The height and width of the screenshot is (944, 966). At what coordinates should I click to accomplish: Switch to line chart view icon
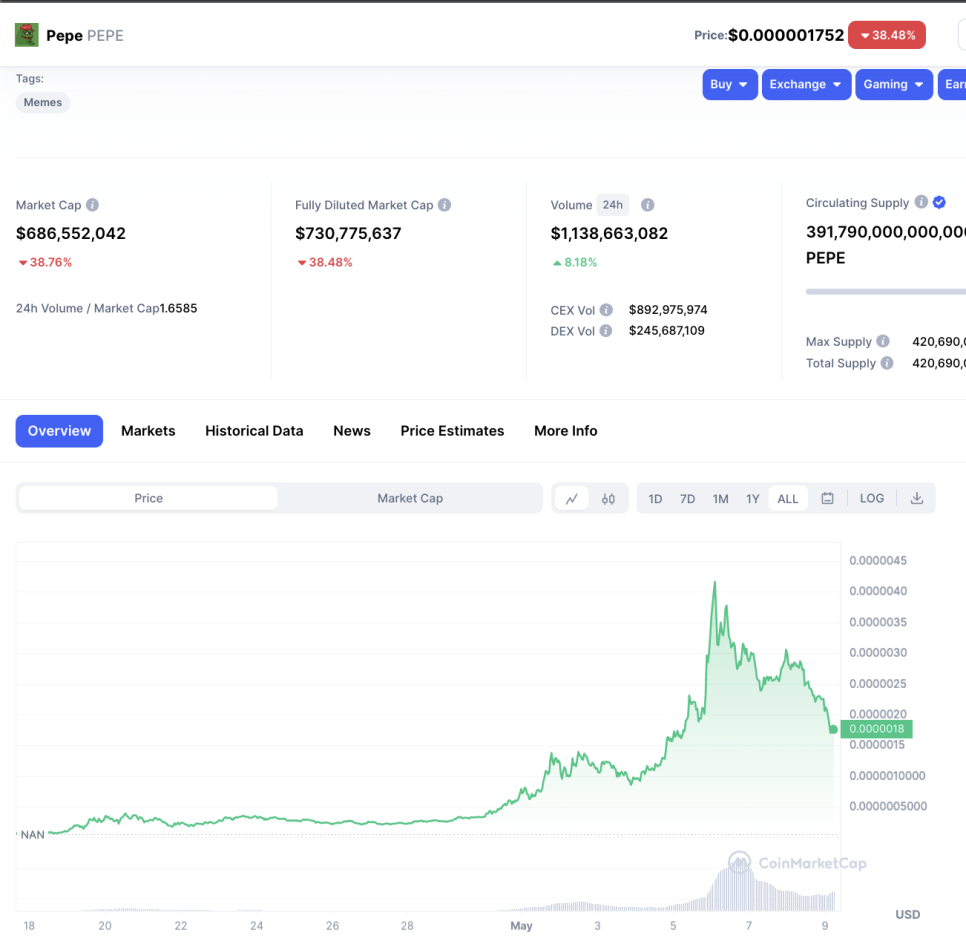572,498
